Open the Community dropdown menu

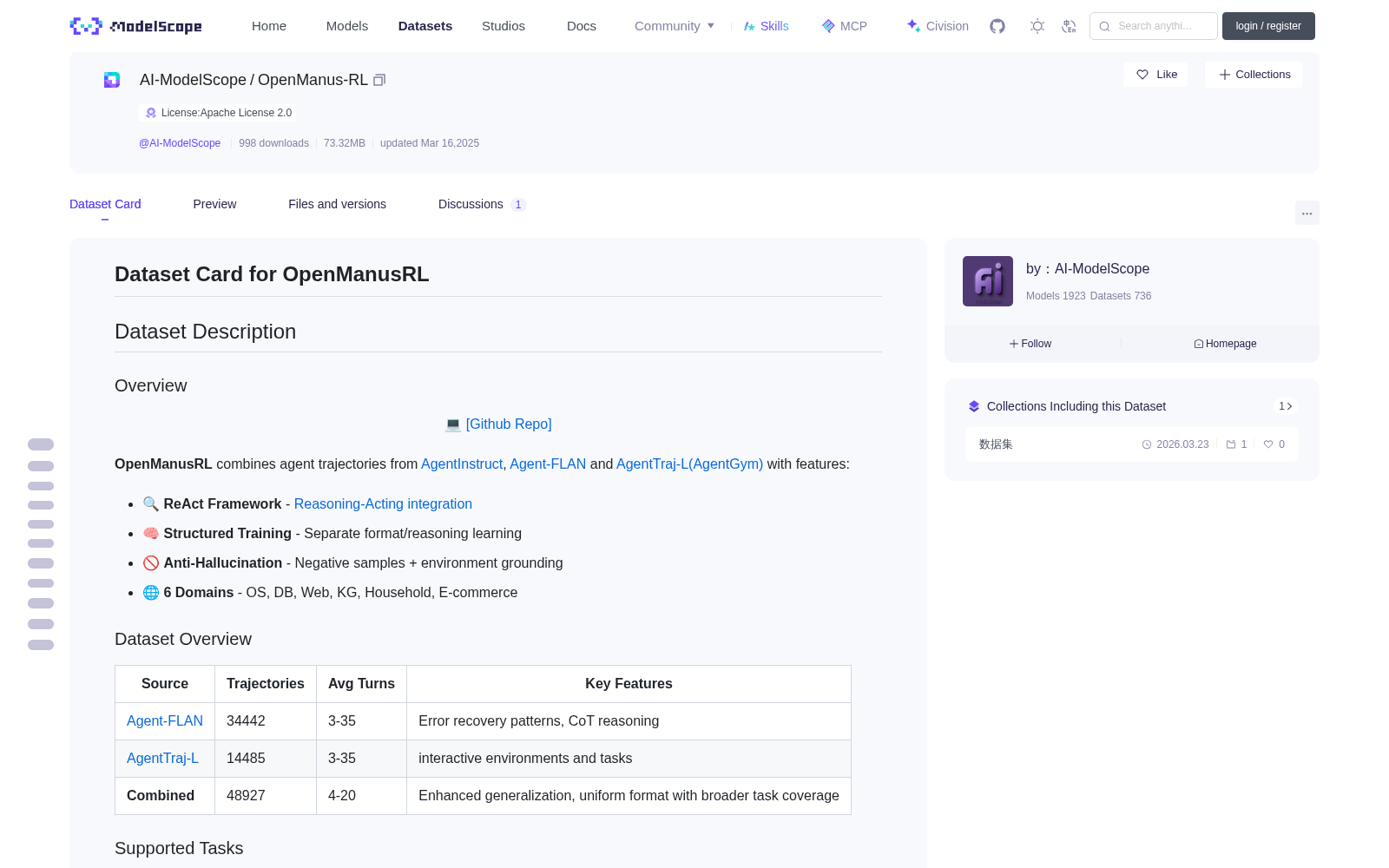coord(675,26)
